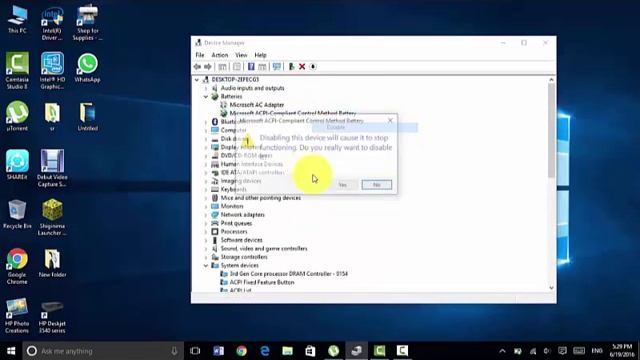Click the scrollbar up arrow in Device Manager
The height and width of the screenshot is (360, 640).
[x=551, y=80]
